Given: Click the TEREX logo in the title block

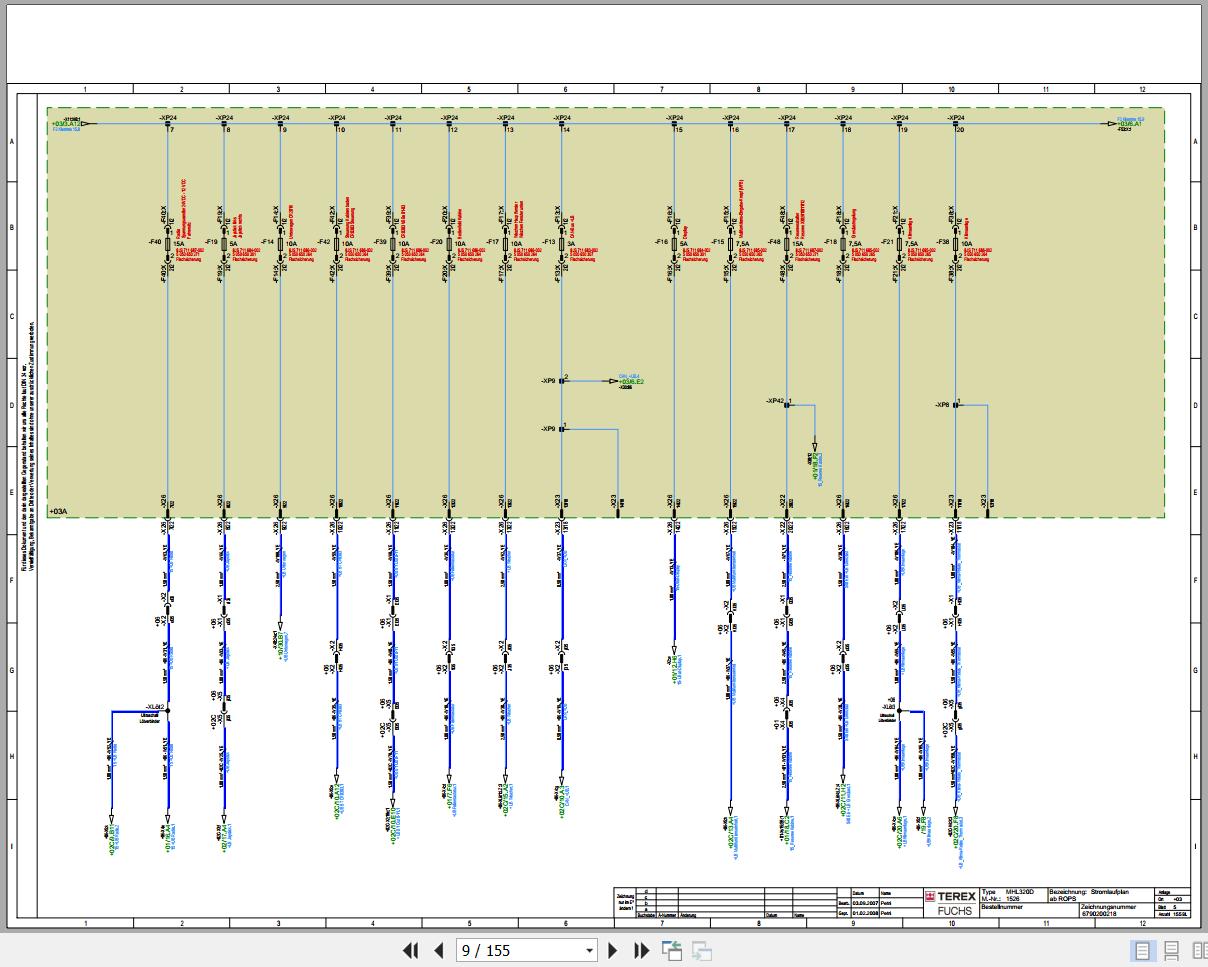Looking at the screenshot, I should coord(950,897).
